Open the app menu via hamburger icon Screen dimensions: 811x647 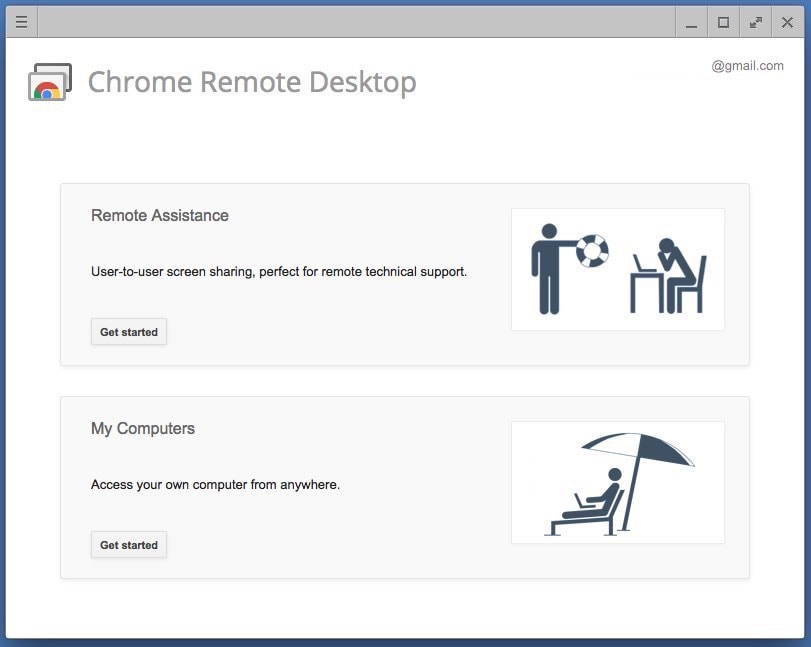(21, 21)
